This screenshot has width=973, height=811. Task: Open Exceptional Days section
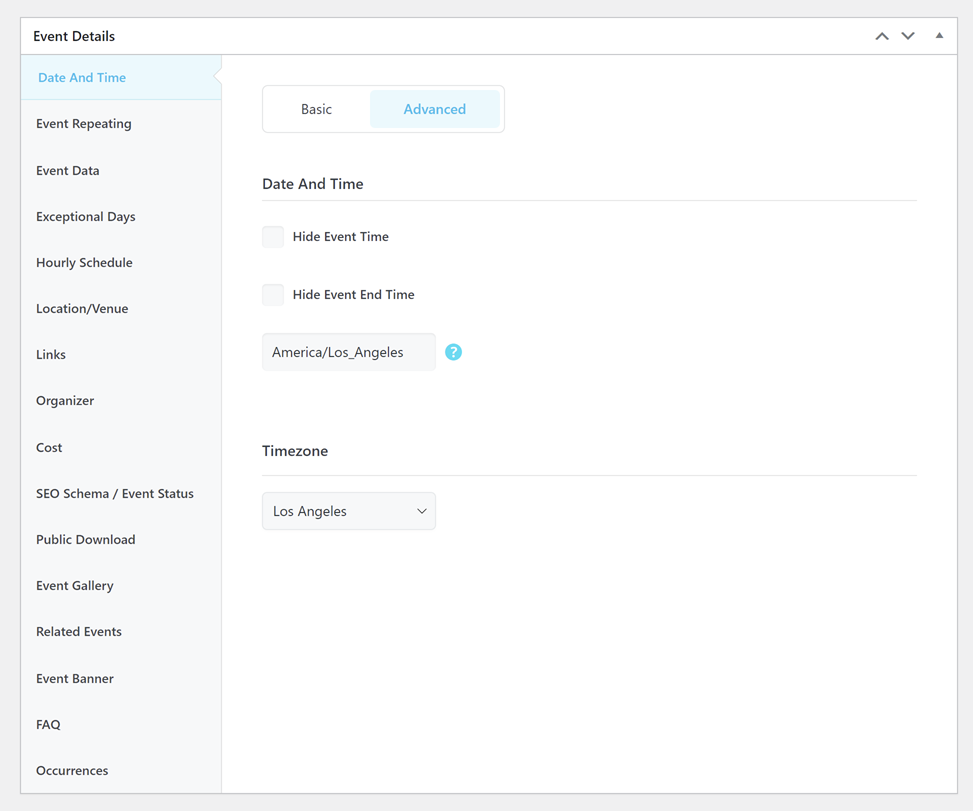[86, 217]
